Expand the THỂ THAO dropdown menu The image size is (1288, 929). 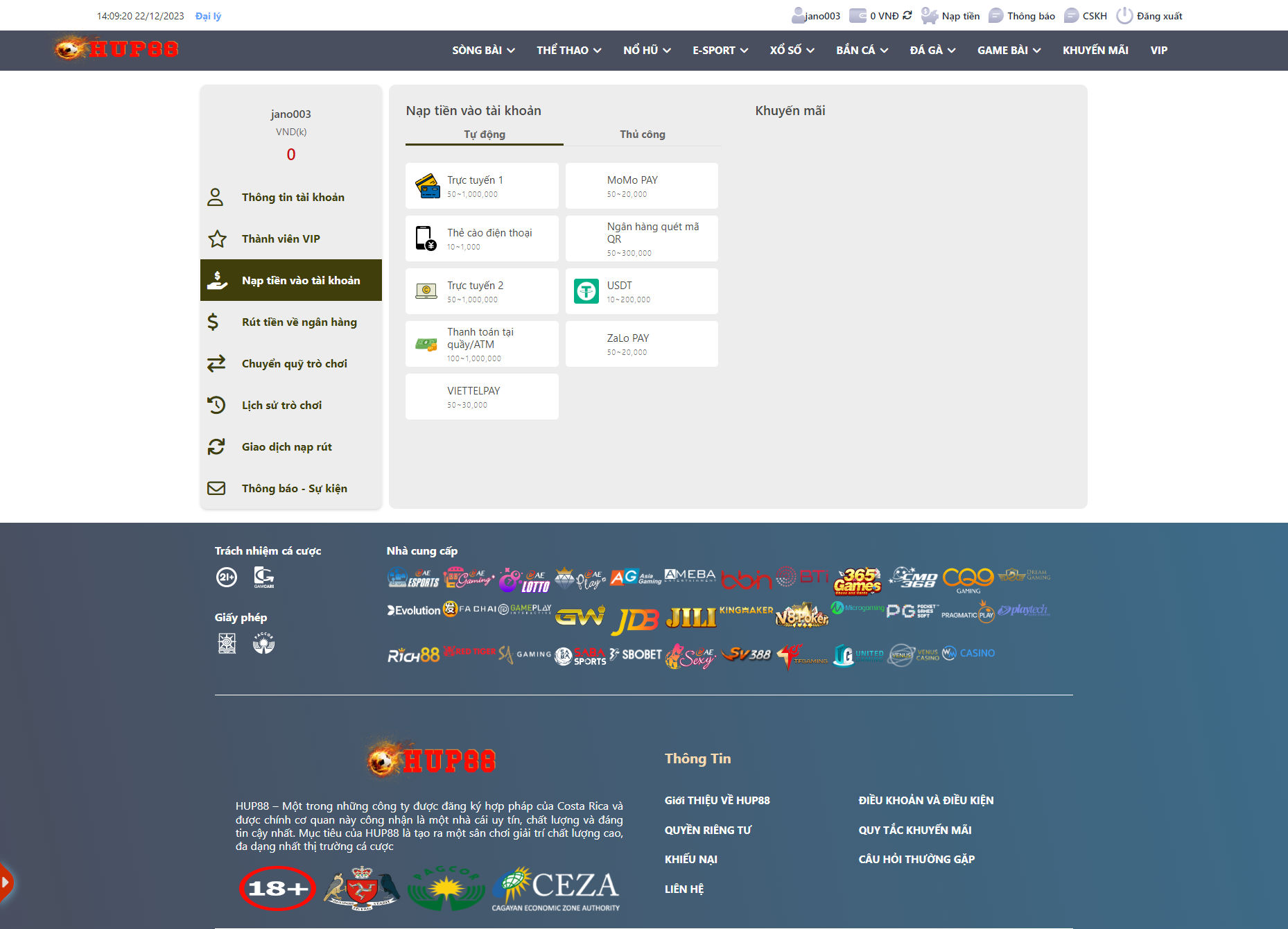pyautogui.click(x=568, y=50)
